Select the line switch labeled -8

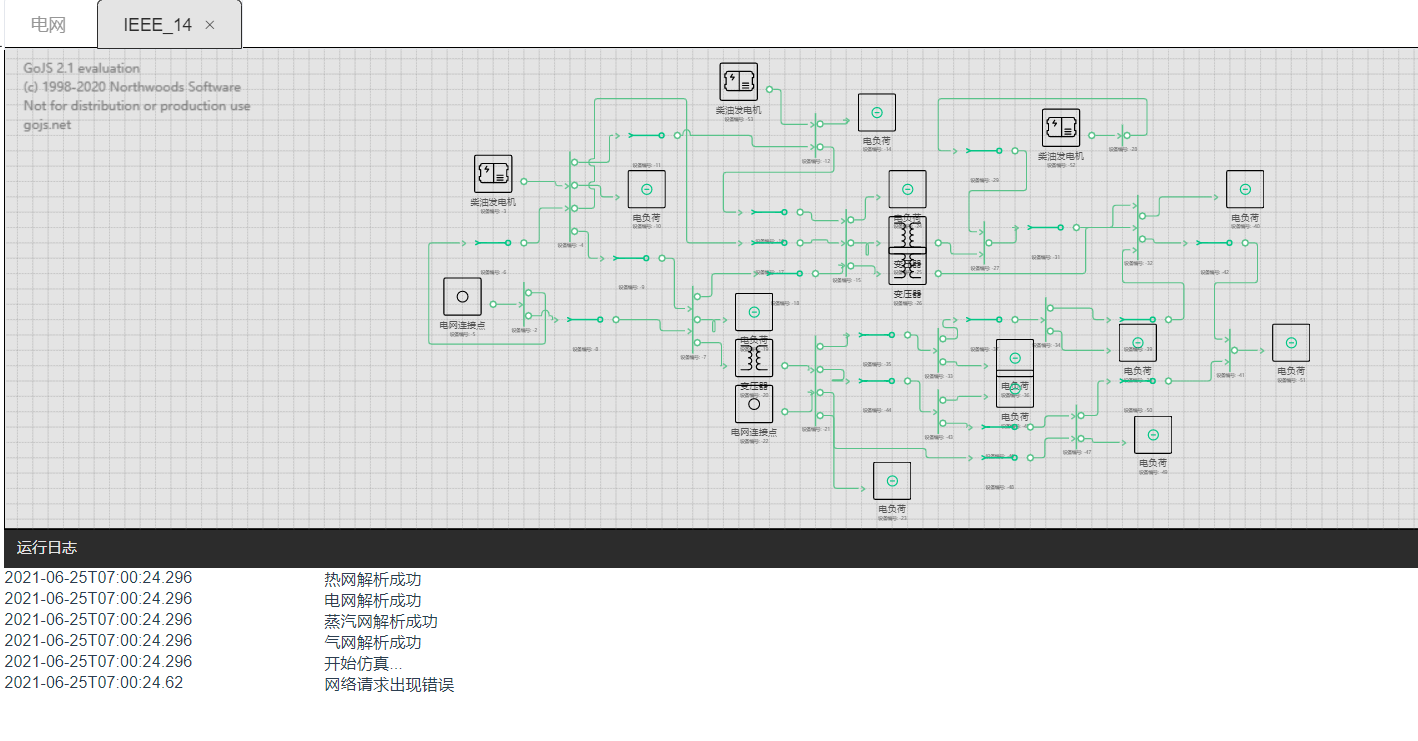pos(585,319)
